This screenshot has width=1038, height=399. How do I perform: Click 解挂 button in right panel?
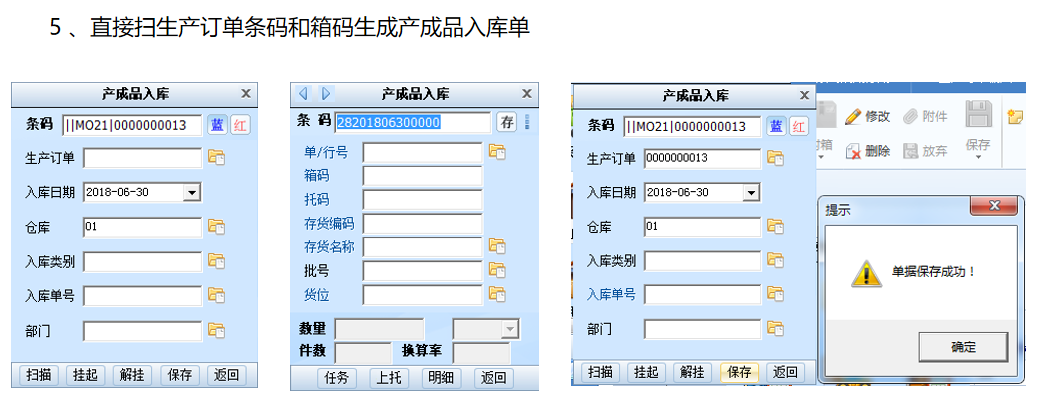pos(693,372)
